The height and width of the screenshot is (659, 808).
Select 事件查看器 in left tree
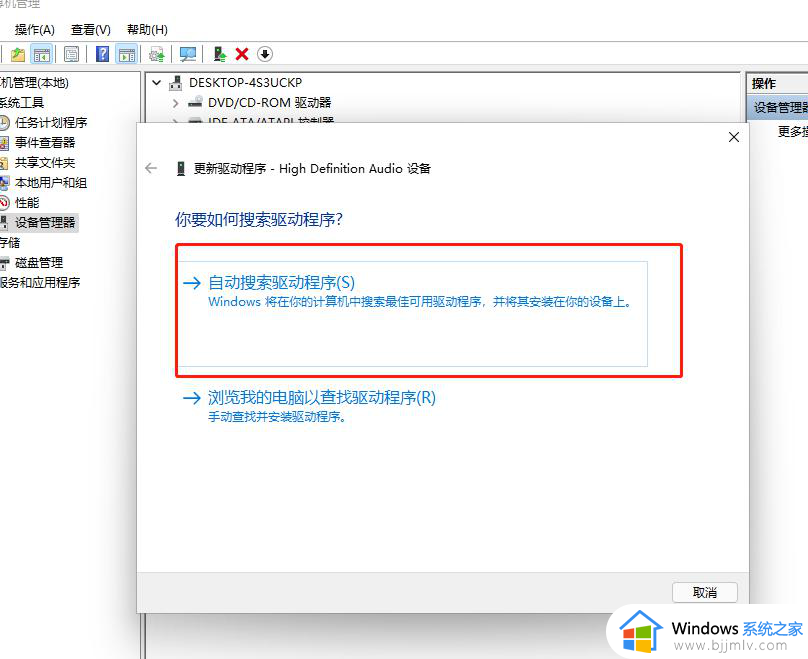[45, 143]
